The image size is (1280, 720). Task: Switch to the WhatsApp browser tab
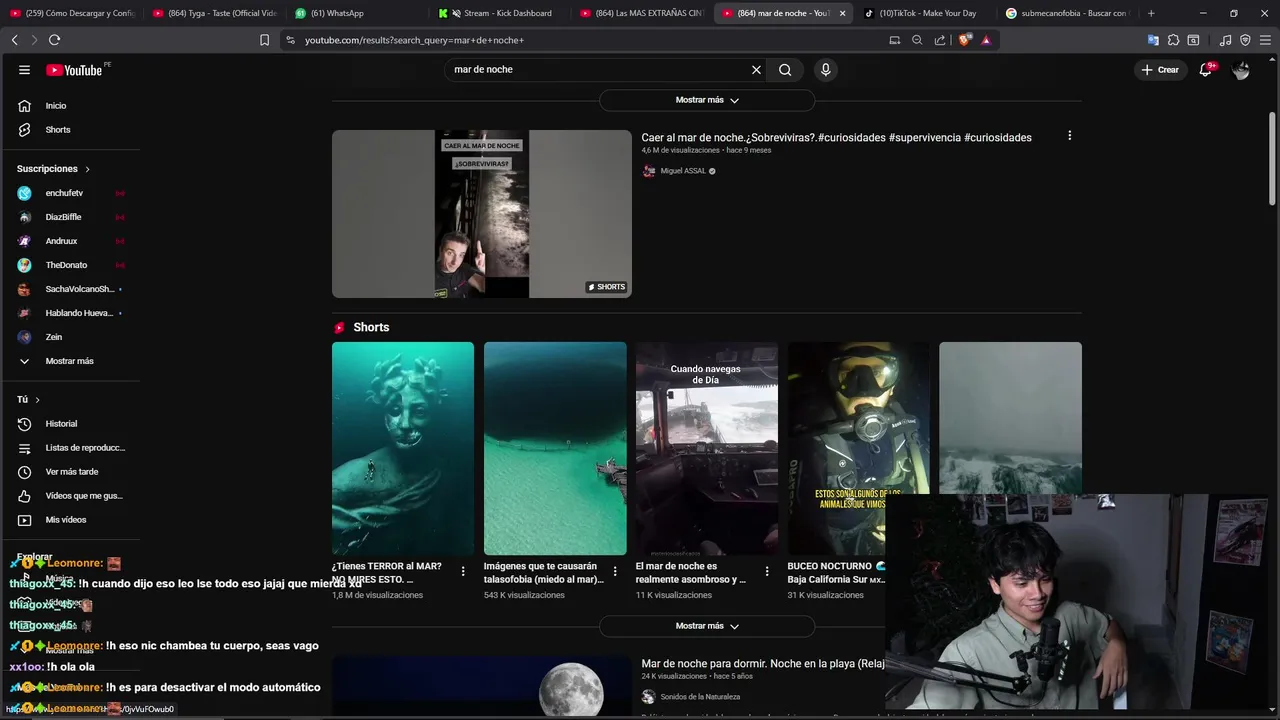[x=337, y=13]
